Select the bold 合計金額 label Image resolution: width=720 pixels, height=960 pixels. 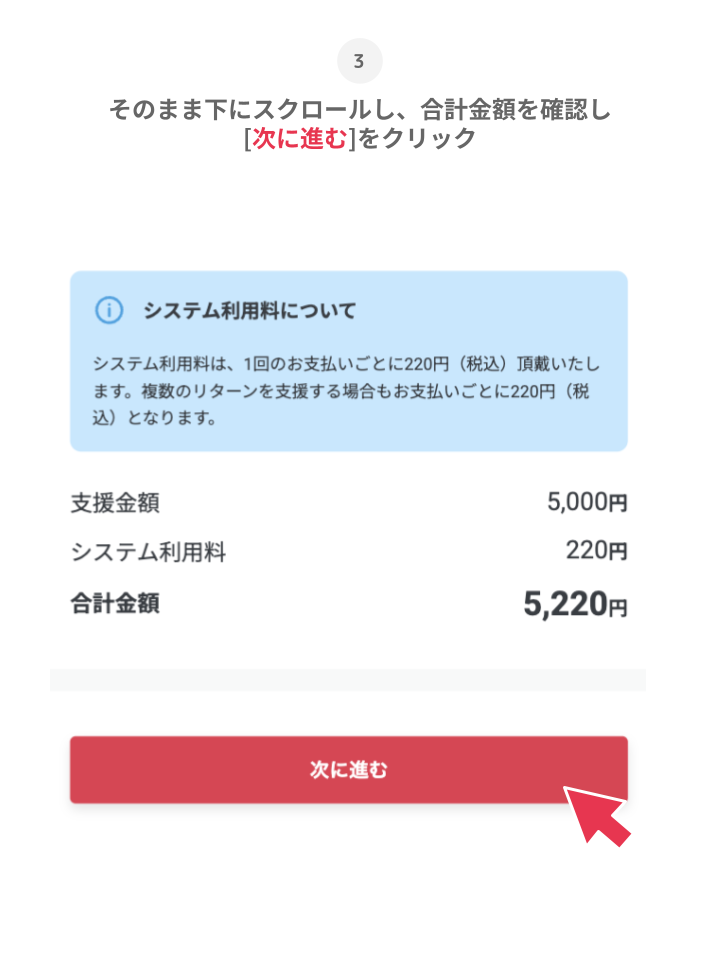pyautogui.click(x=115, y=603)
